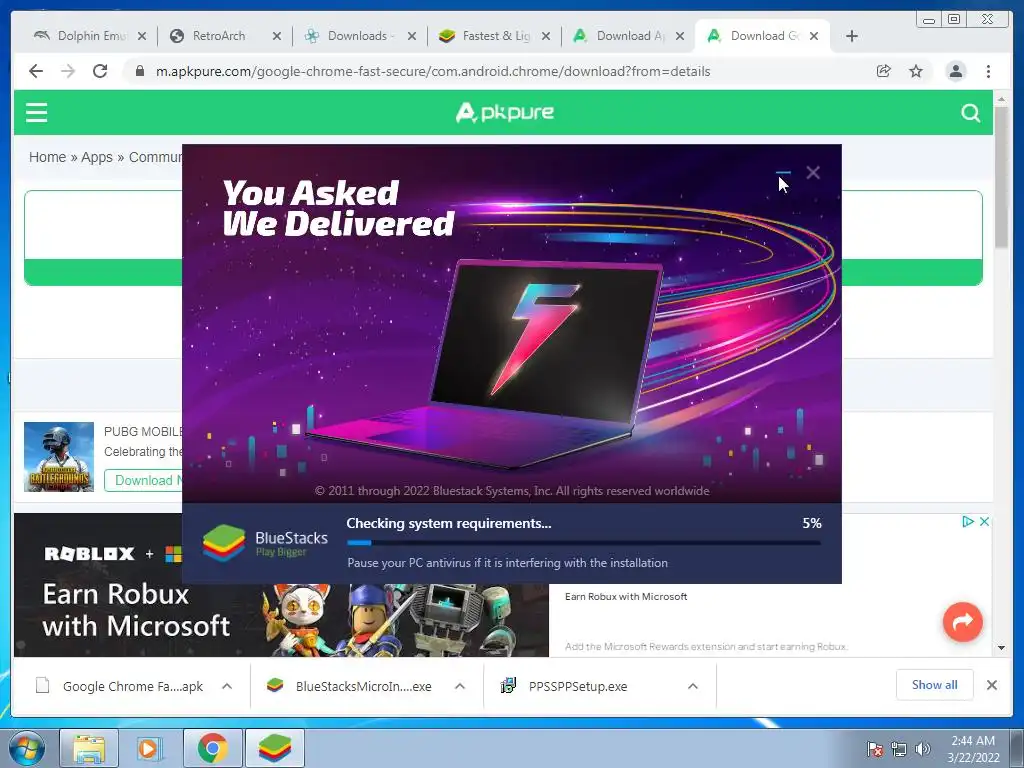Screen dimensions: 1024x768
Task: Click the 5% progress value
Action: [x=812, y=524]
